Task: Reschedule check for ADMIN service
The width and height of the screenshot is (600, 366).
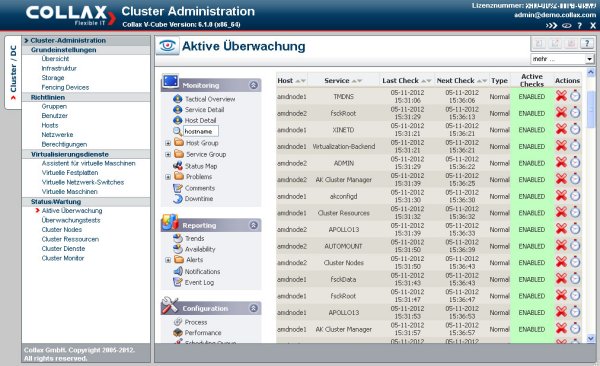Action: (x=575, y=162)
